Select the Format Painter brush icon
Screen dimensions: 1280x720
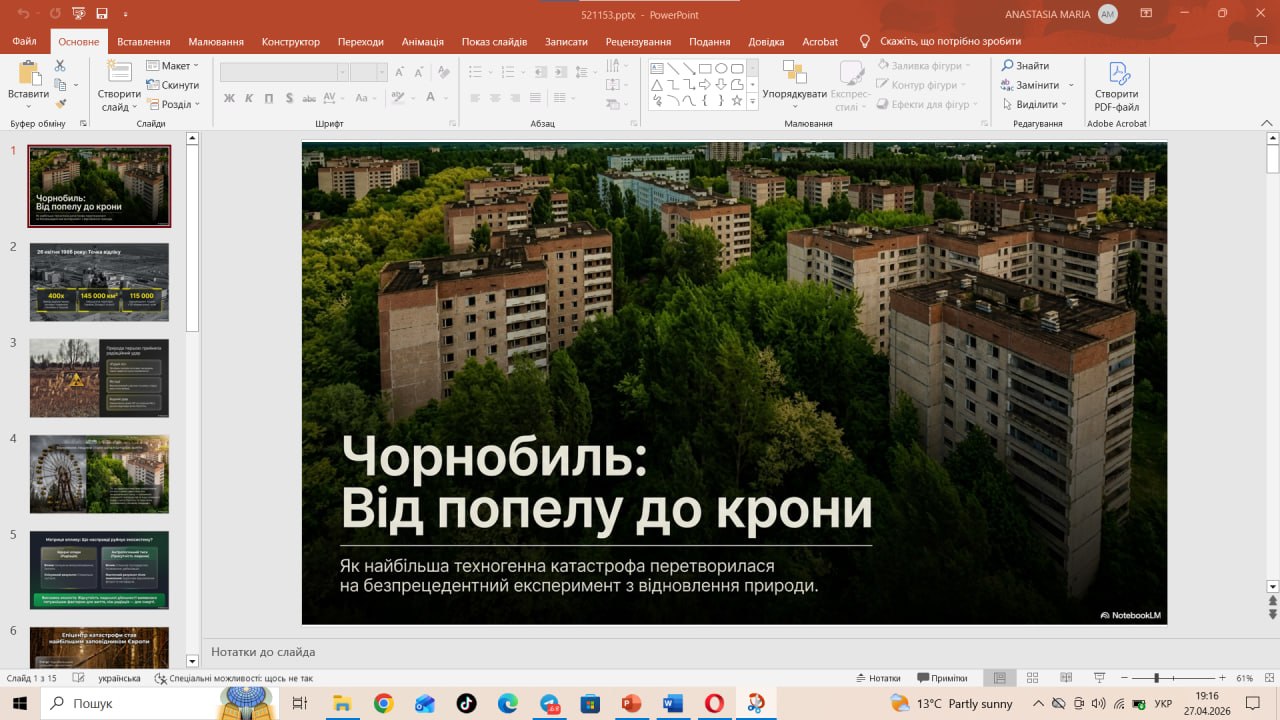coord(60,103)
